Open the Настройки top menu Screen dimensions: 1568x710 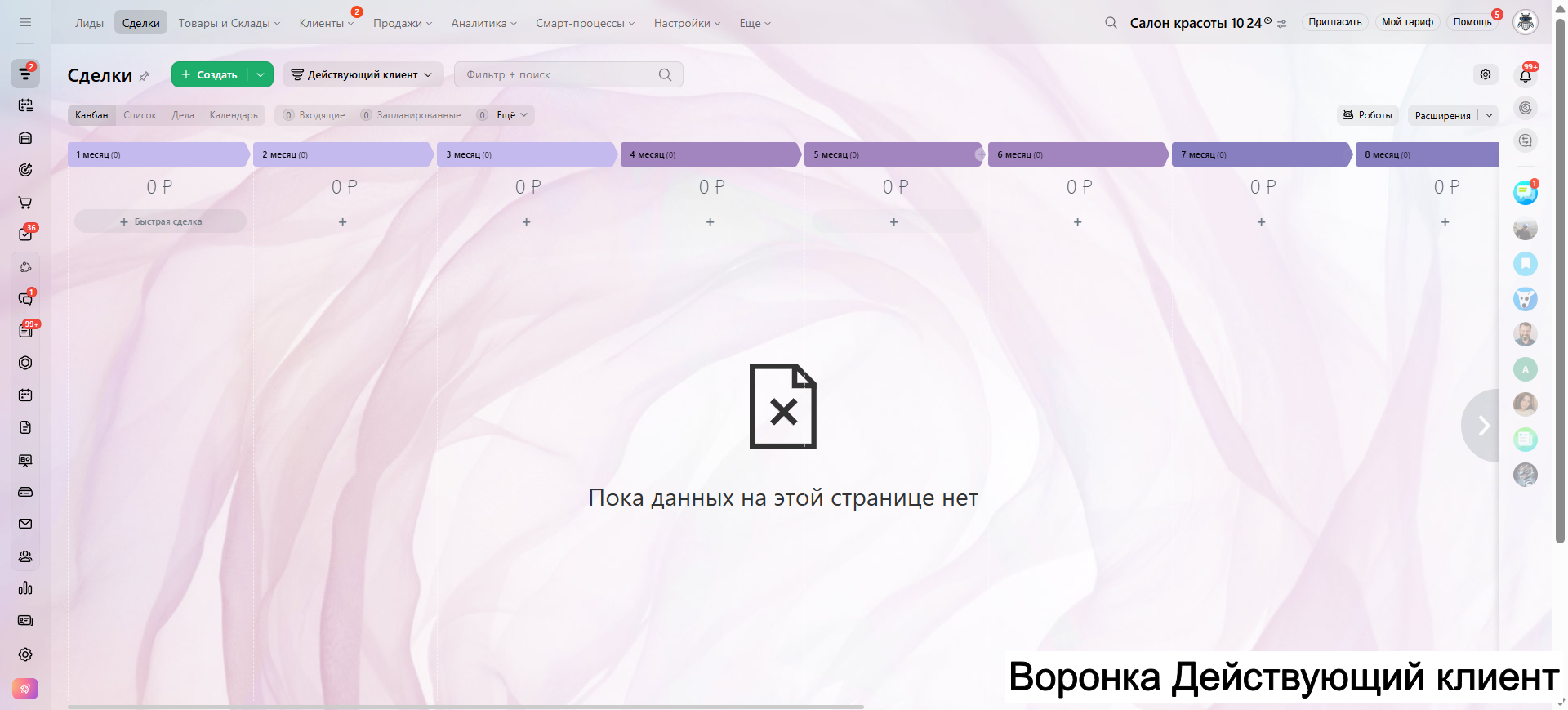point(688,23)
